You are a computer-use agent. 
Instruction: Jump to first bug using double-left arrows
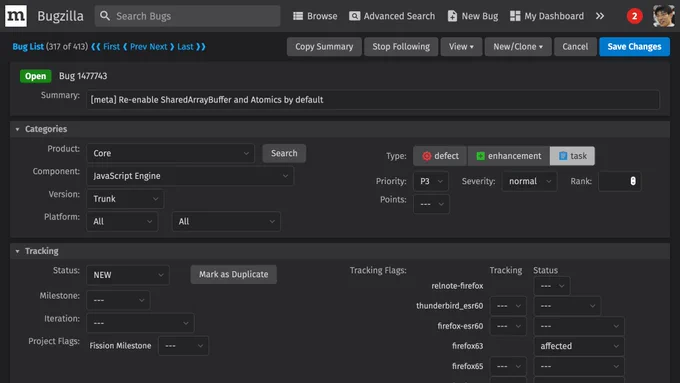pyautogui.click(x=96, y=47)
